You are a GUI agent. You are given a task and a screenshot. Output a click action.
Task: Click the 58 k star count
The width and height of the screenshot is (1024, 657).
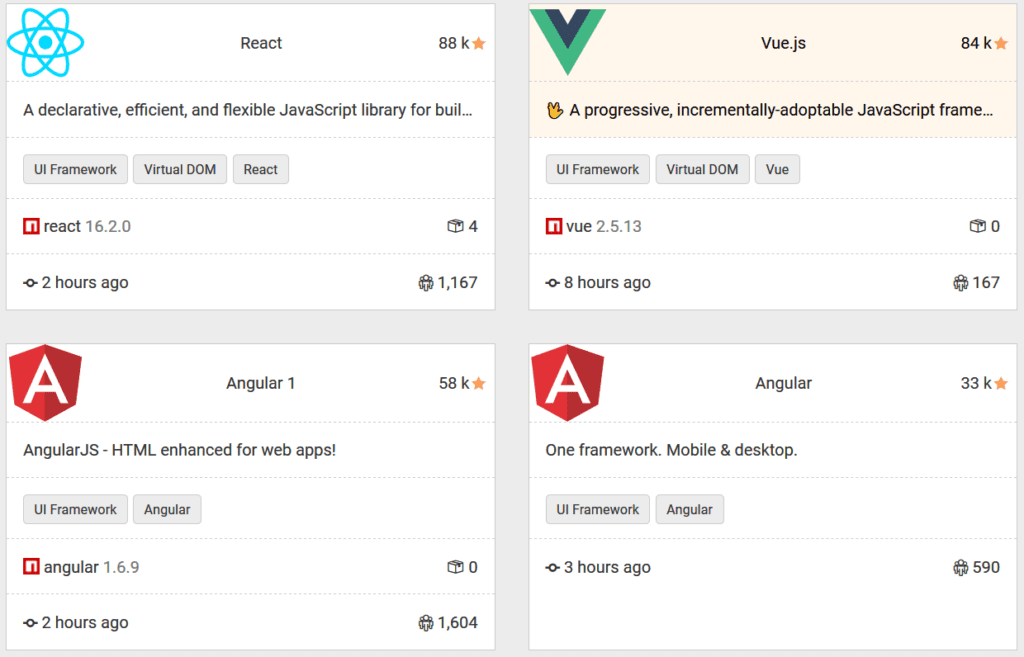pos(454,383)
